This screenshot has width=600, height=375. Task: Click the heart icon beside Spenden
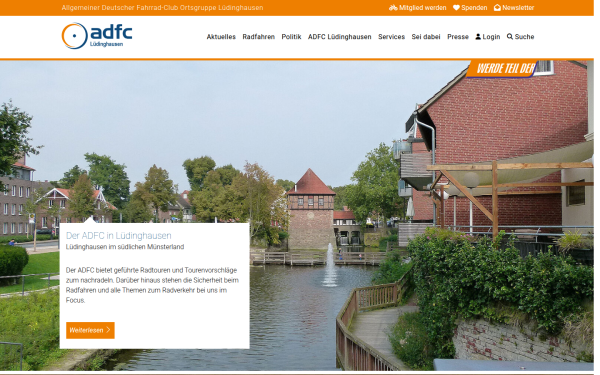pyautogui.click(x=456, y=8)
